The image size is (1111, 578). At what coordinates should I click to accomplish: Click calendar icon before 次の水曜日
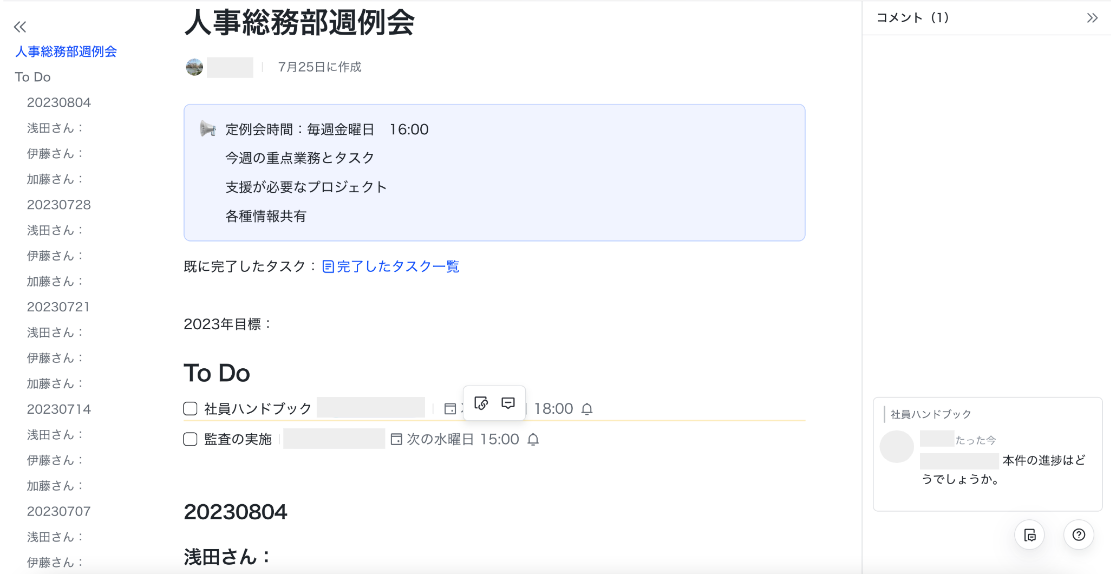pyautogui.click(x=396, y=439)
